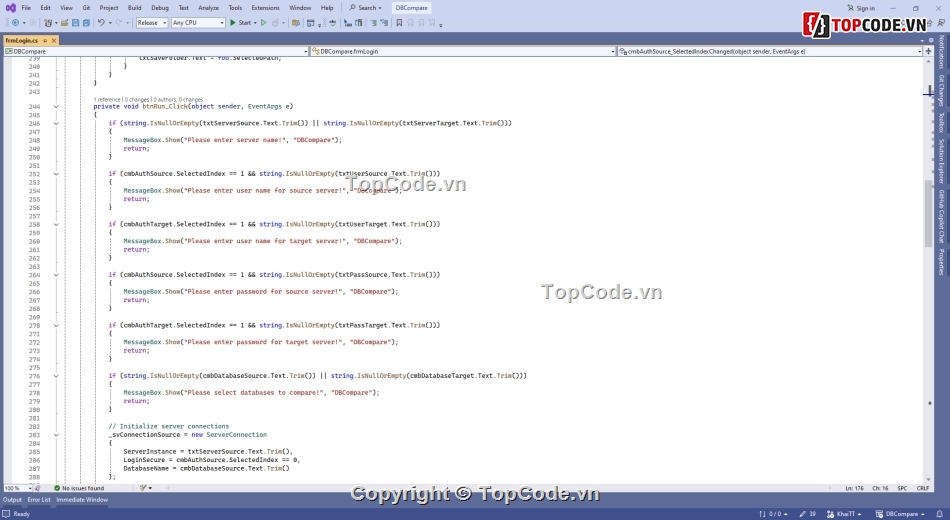The image size is (950, 520).
Task: Open the Any CPU platform dropdown
Action: pyautogui.click(x=198, y=22)
